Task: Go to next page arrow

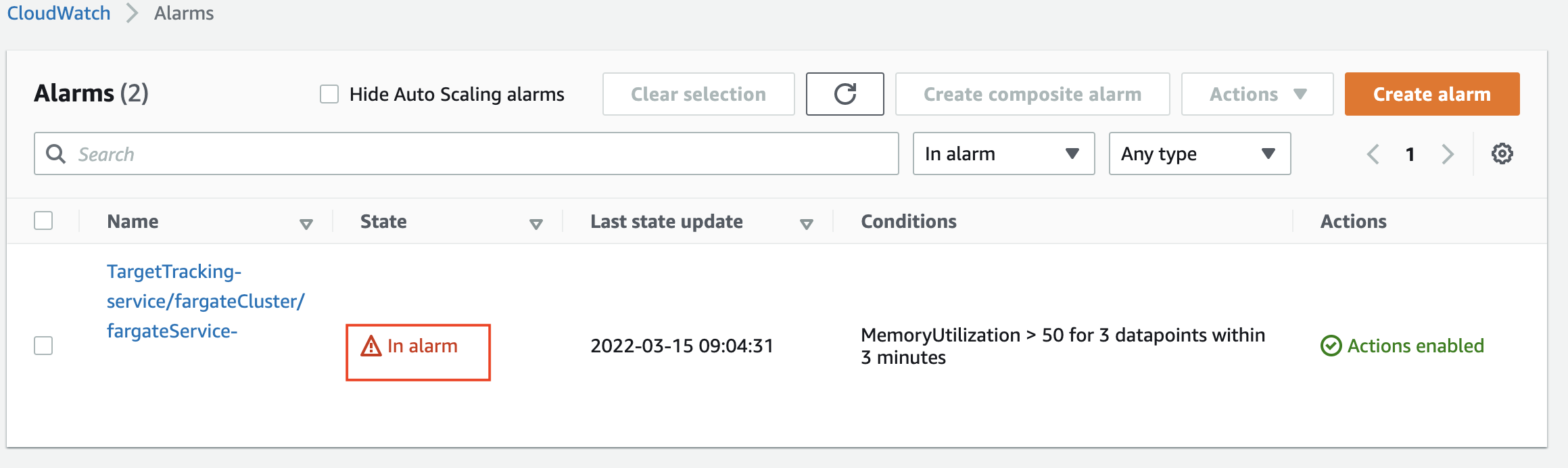Action: 1448,154
